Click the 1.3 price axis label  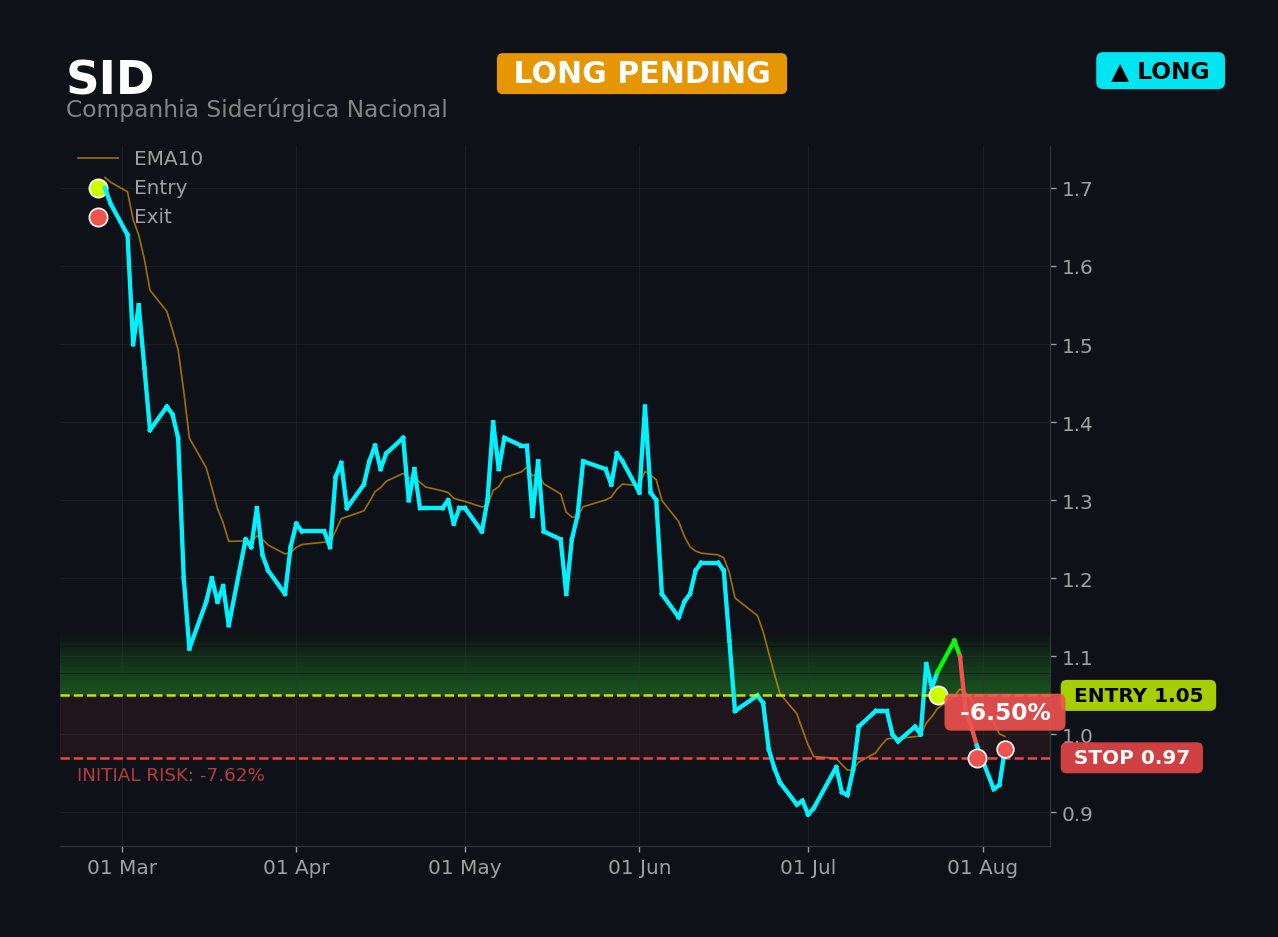pyautogui.click(x=1077, y=501)
